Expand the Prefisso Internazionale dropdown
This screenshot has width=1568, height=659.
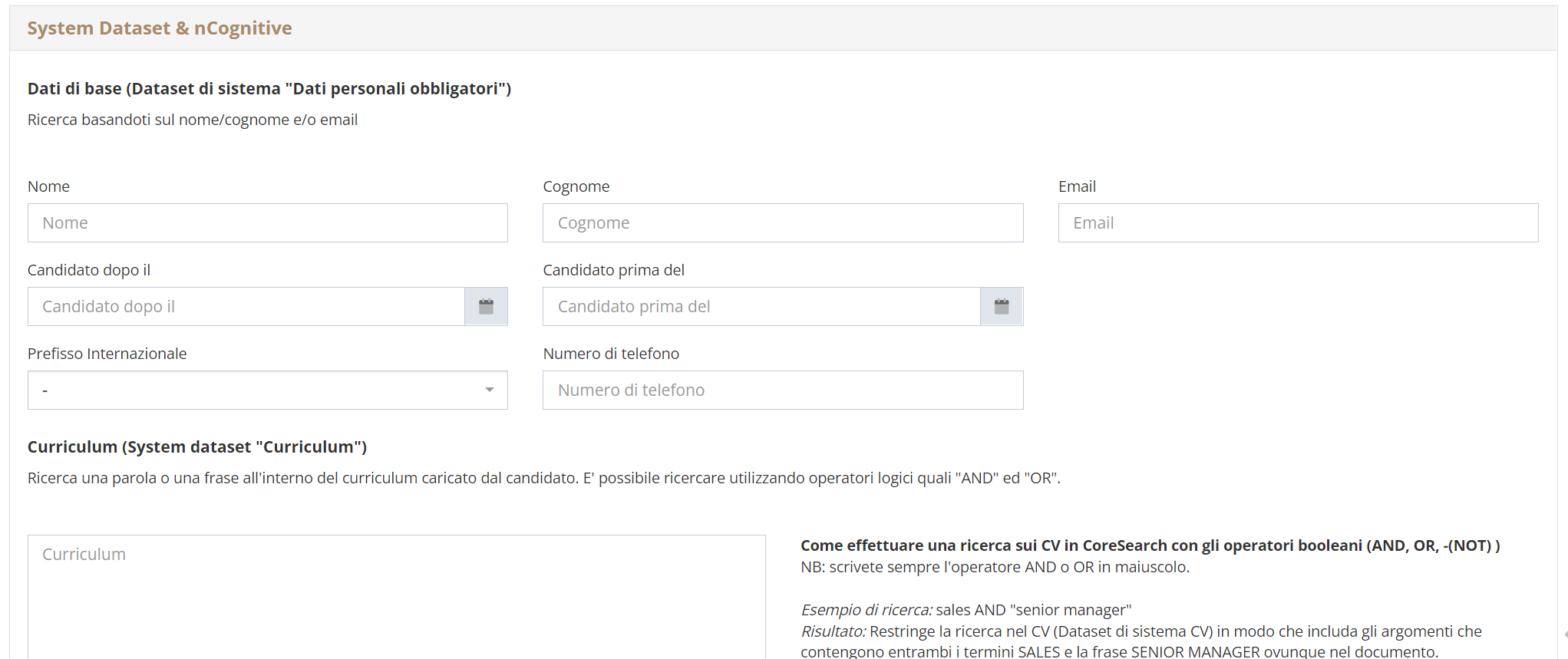click(x=268, y=390)
